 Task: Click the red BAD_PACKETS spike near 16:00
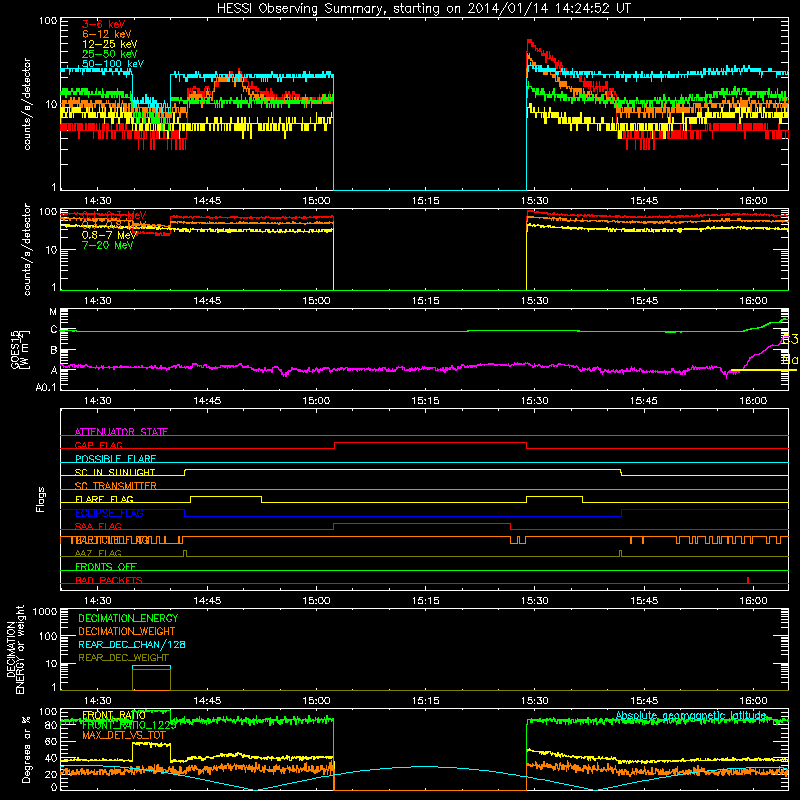[747, 580]
